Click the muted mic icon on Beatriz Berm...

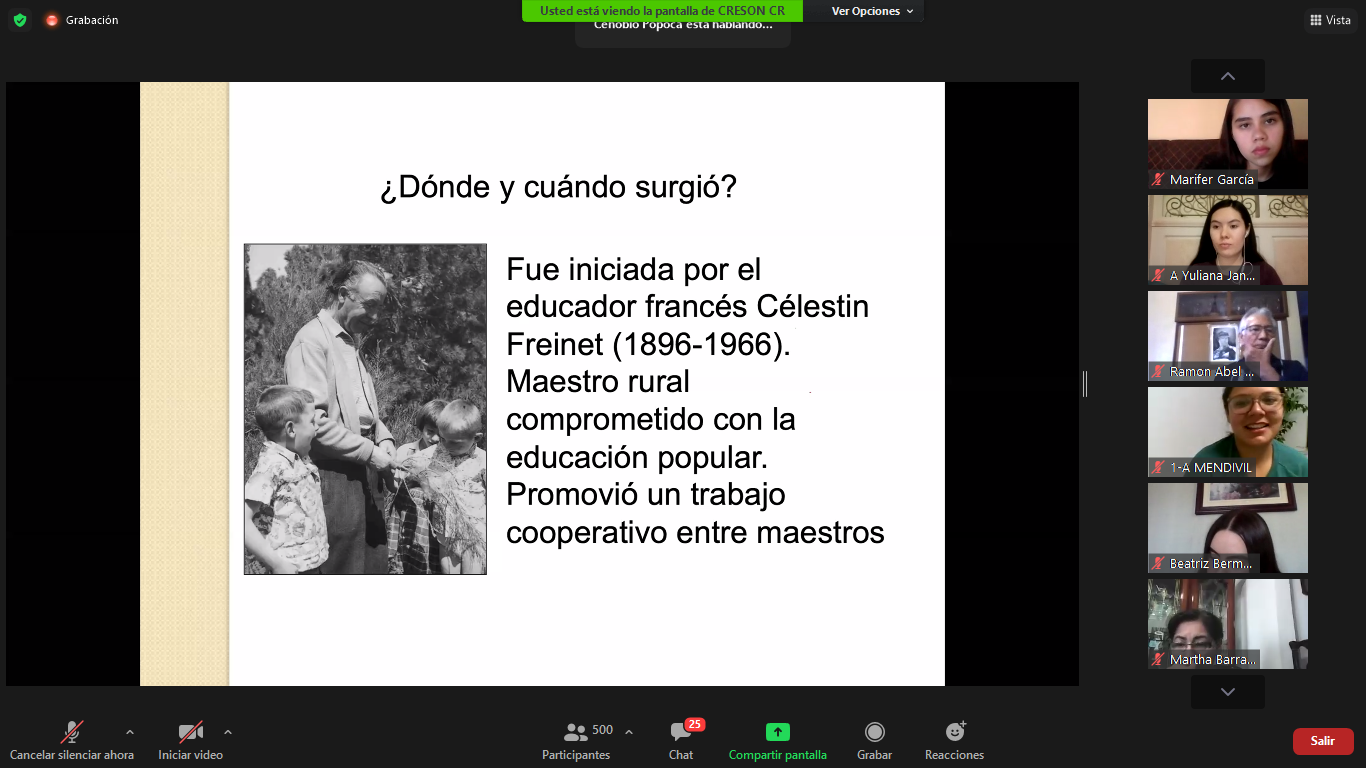tap(1158, 564)
